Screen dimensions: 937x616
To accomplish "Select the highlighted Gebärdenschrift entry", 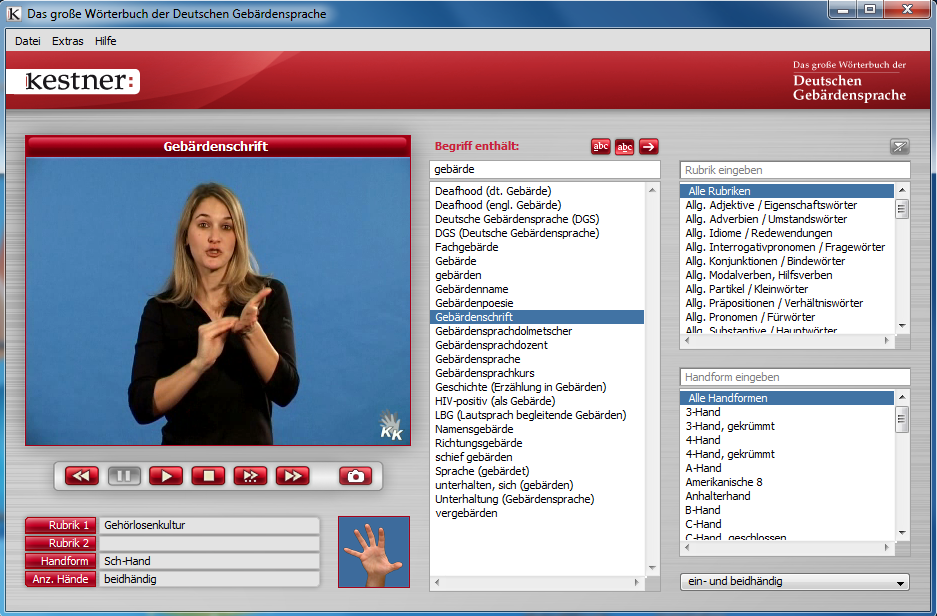I will pos(537,317).
